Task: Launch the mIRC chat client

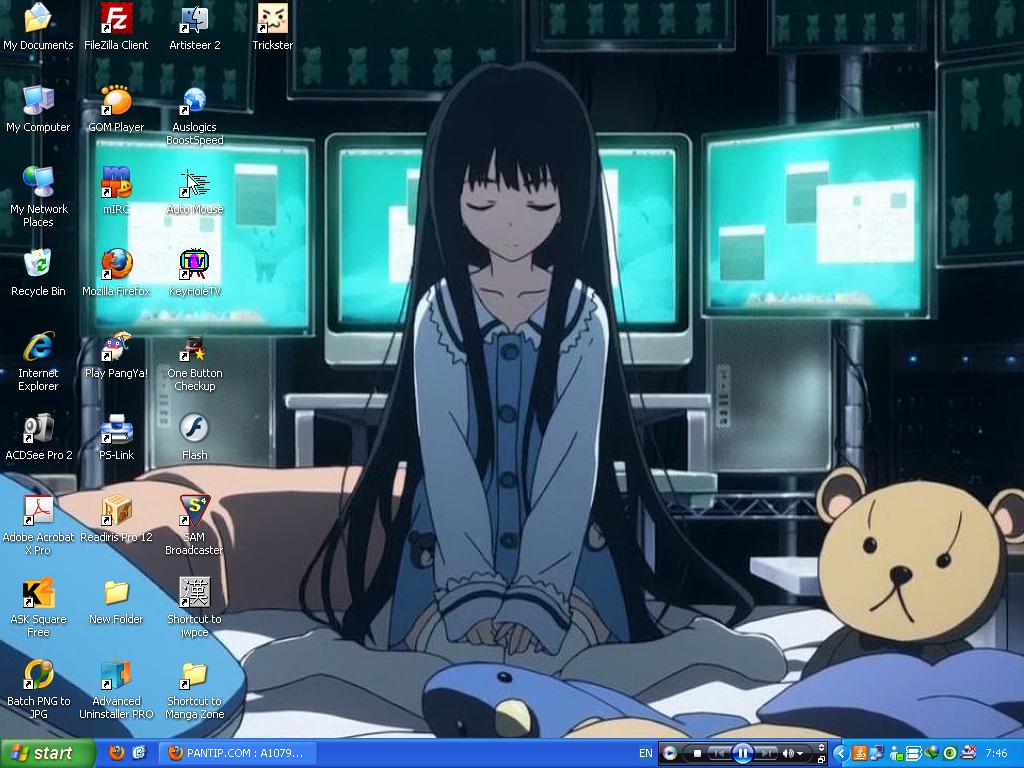Action: (x=116, y=191)
